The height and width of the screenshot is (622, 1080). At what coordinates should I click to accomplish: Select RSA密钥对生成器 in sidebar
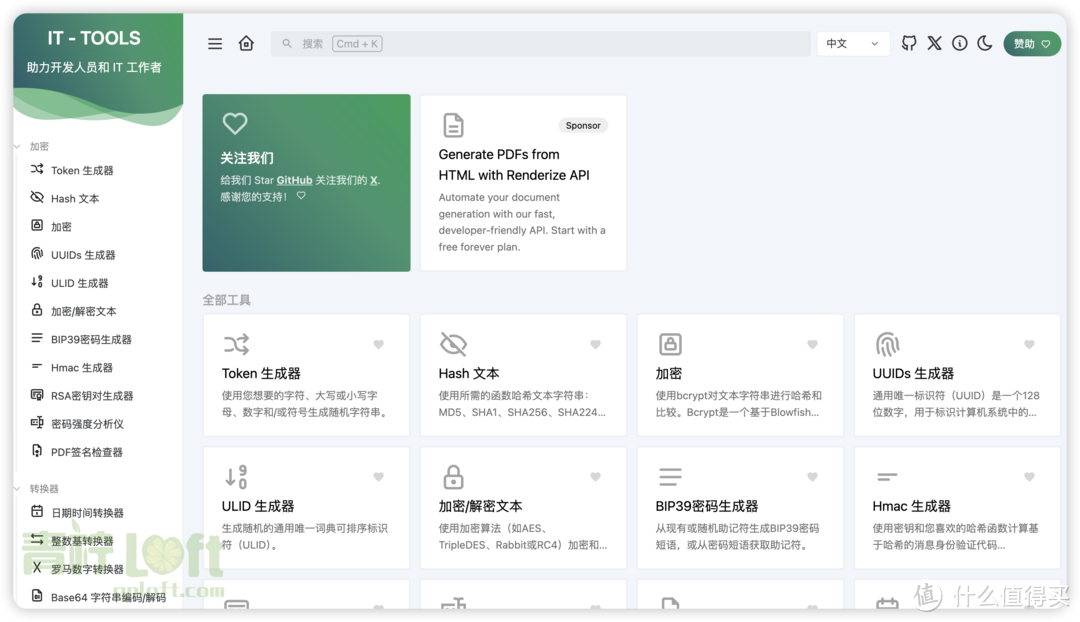91,396
